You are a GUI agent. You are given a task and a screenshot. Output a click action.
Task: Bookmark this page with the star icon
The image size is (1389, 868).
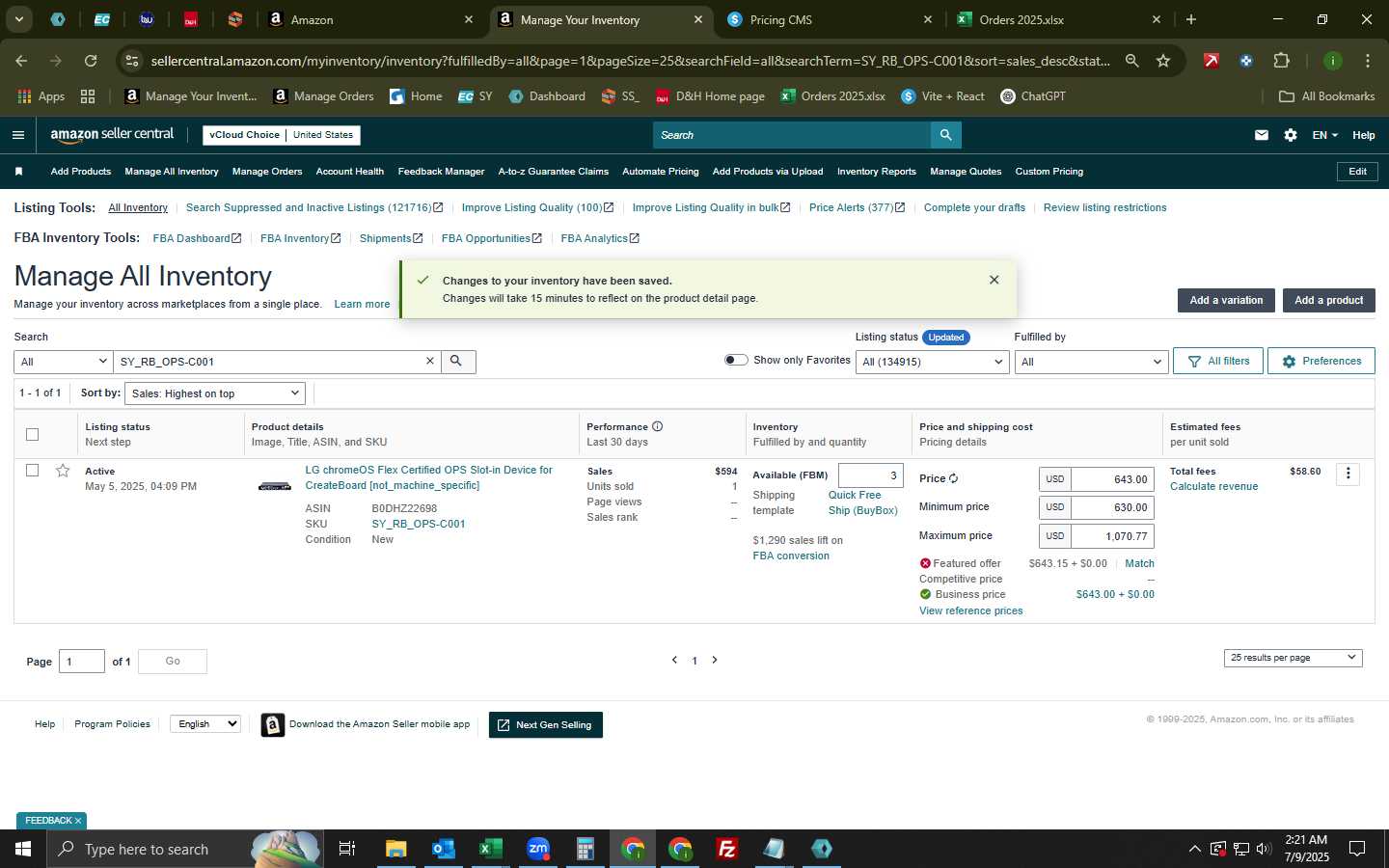pos(1163,61)
